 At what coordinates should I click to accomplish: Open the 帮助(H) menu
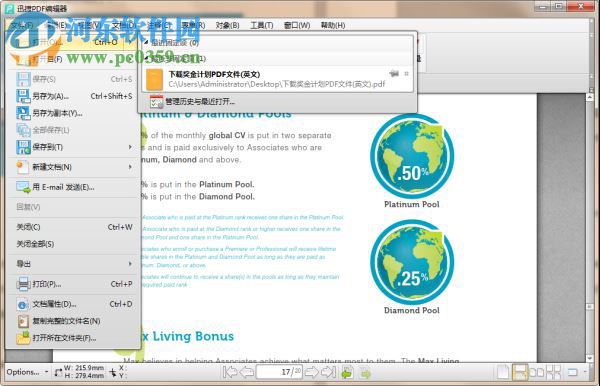(333, 25)
